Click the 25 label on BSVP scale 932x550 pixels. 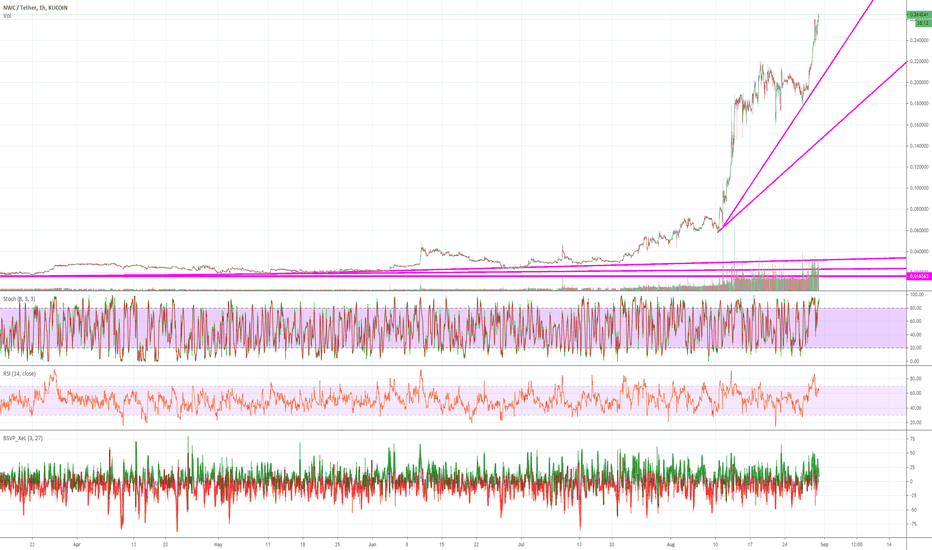912,467
